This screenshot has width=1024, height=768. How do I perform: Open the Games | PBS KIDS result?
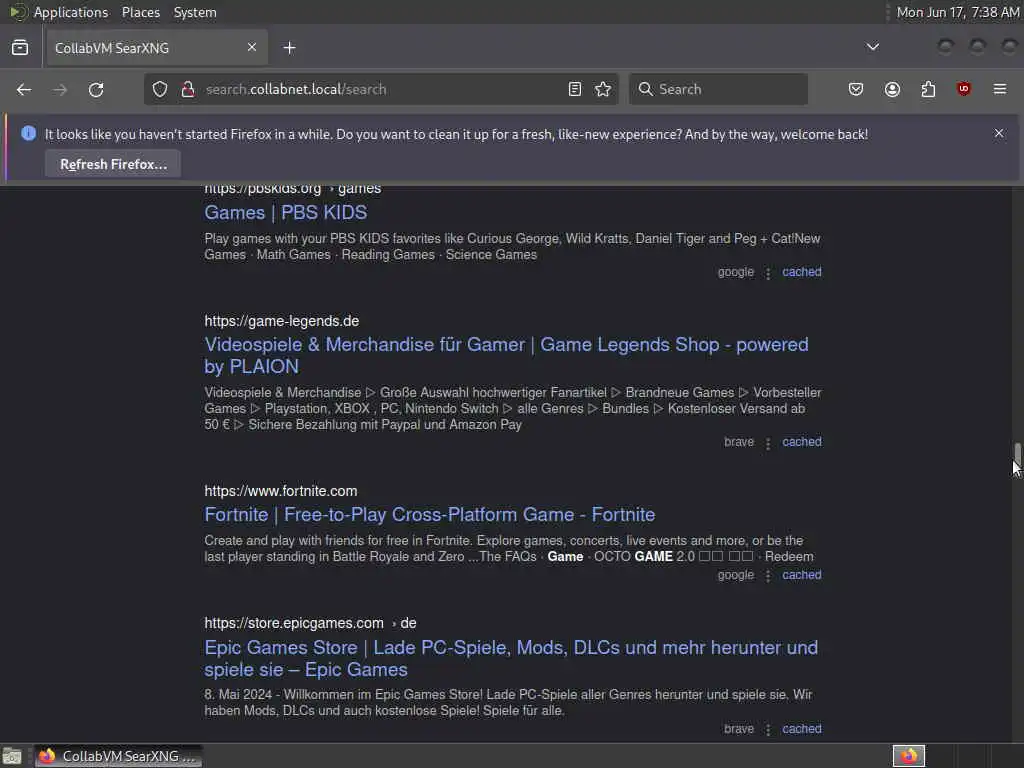tap(285, 212)
